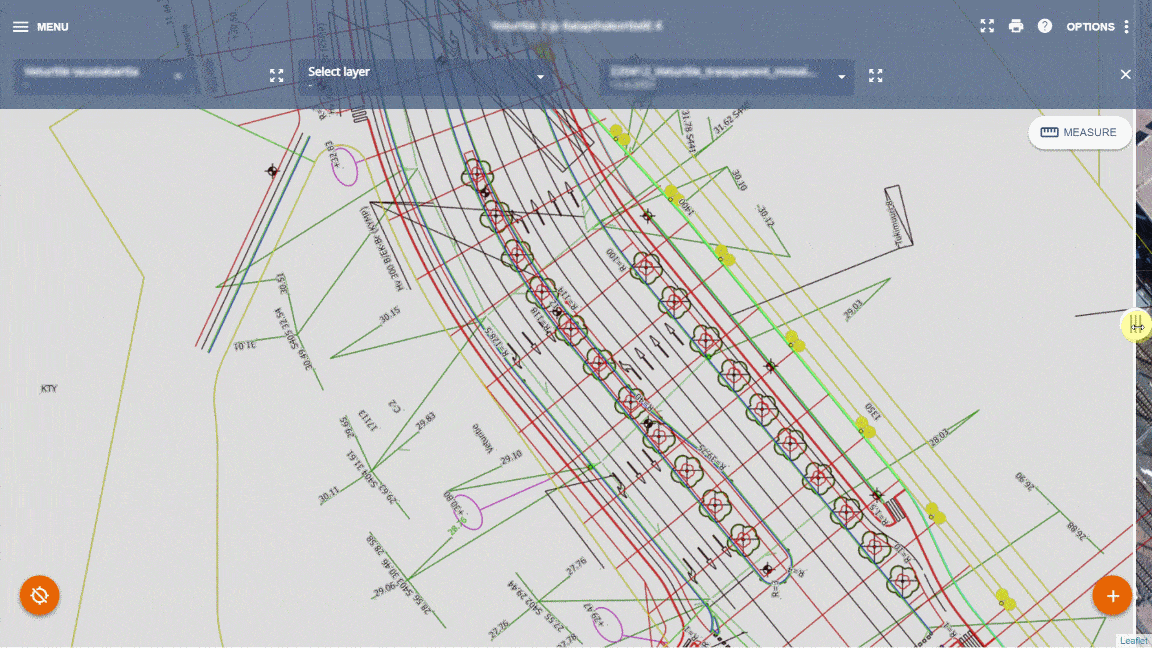
Task: Expand the first blurred layer dropdown
Action: [x=178, y=76]
